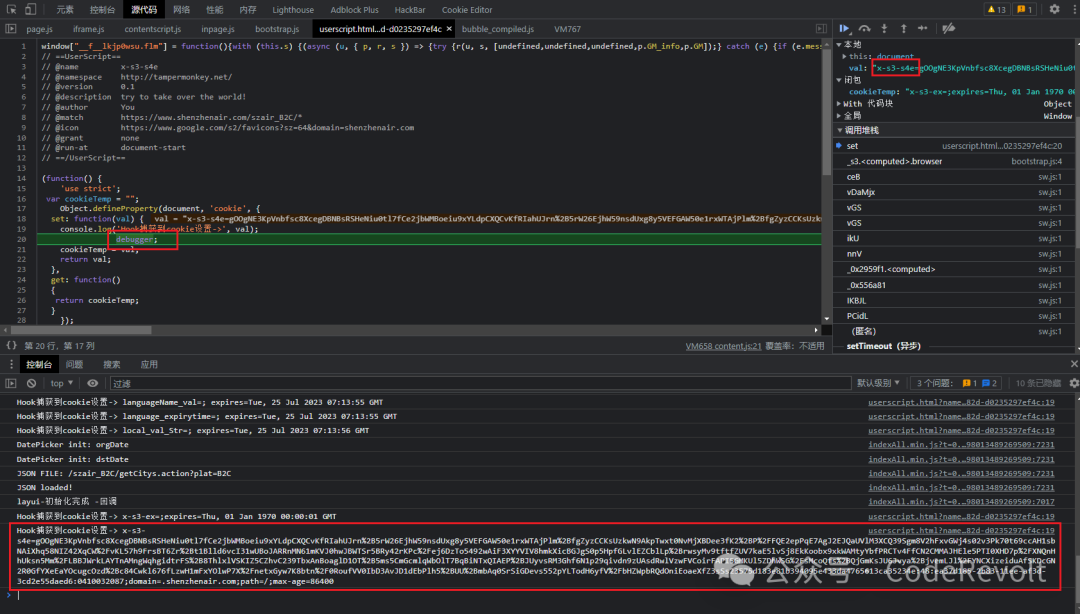Click line number 20 in gutter
Image resolution: width=1080 pixels, height=614 pixels.
(x=21, y=239)
